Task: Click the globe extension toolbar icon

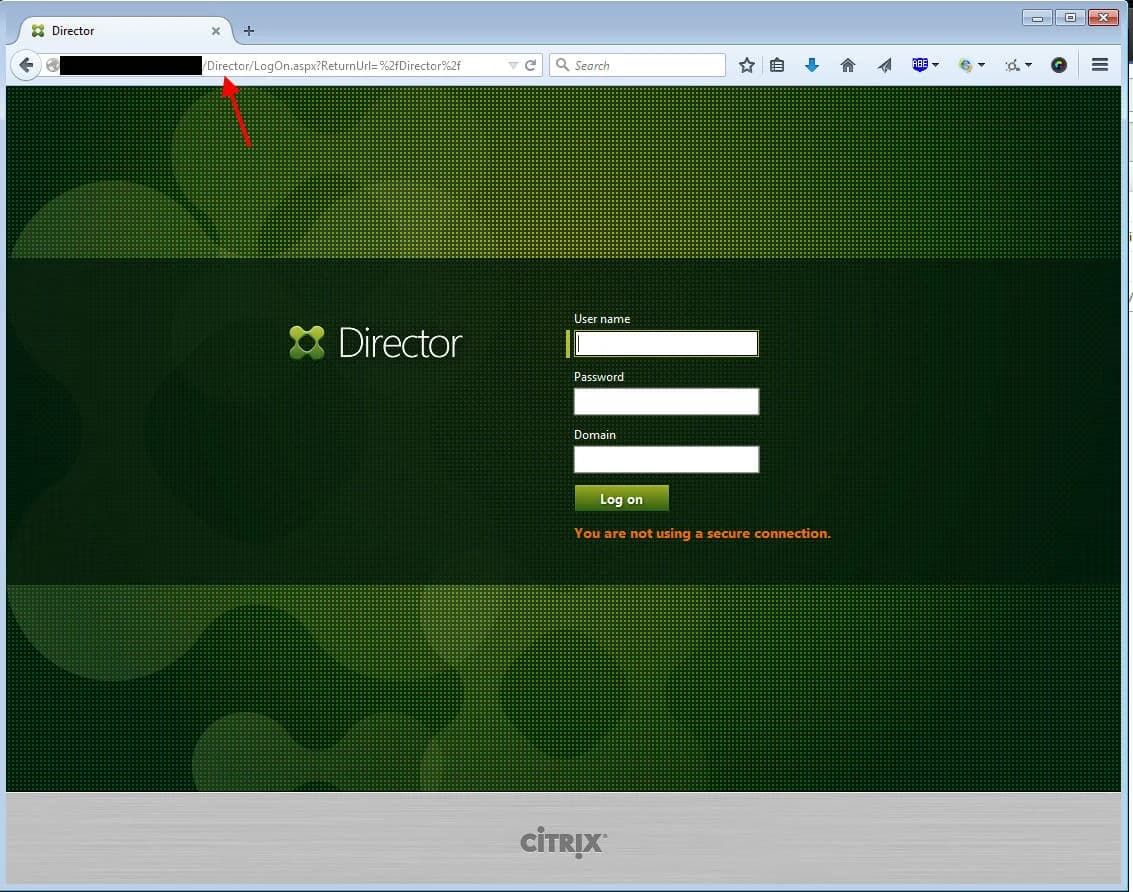Action: pyautogui.click(x=965, y=65)
